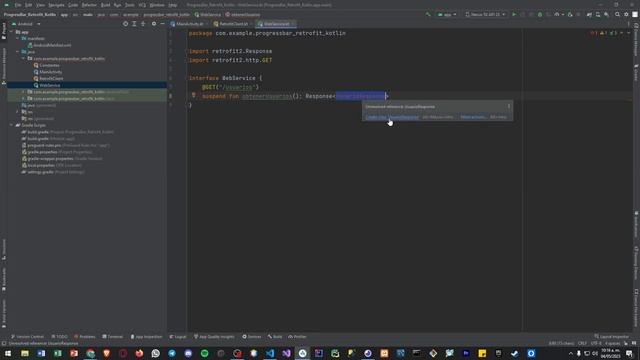Open the Terminal tool window button
The height and width of the screenshot is (360, 640).
(x=113, y=337)
